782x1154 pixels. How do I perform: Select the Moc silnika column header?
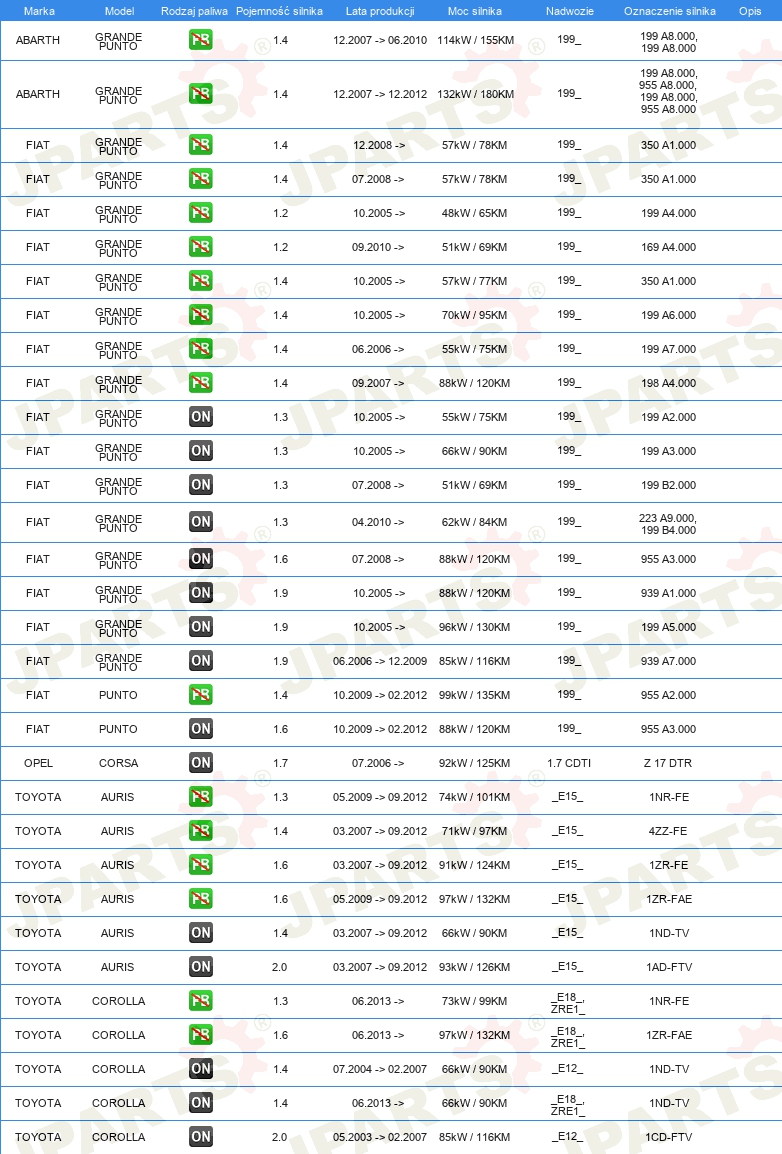(474, 11)
